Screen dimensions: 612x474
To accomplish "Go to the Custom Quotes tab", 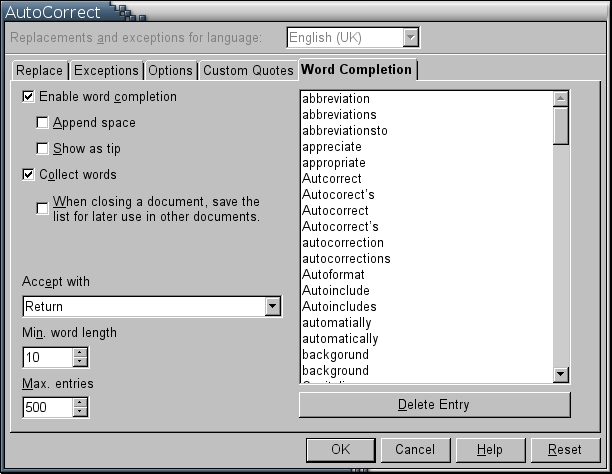I will pyautogui.click(x=247, y=71).
